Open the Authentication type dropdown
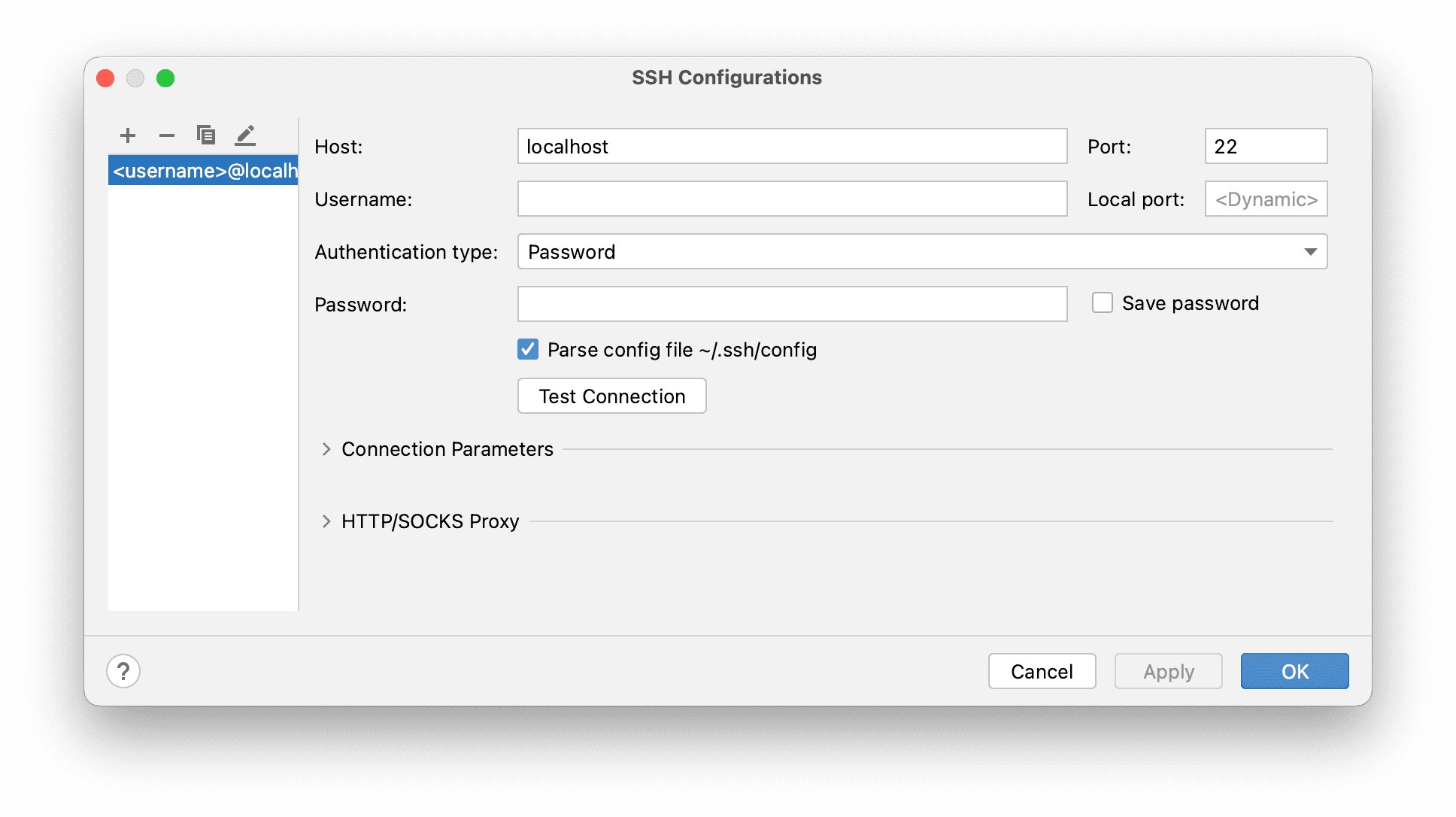Image resolution: width=1456 pixels, height=817 pixels. pos(922,251)
